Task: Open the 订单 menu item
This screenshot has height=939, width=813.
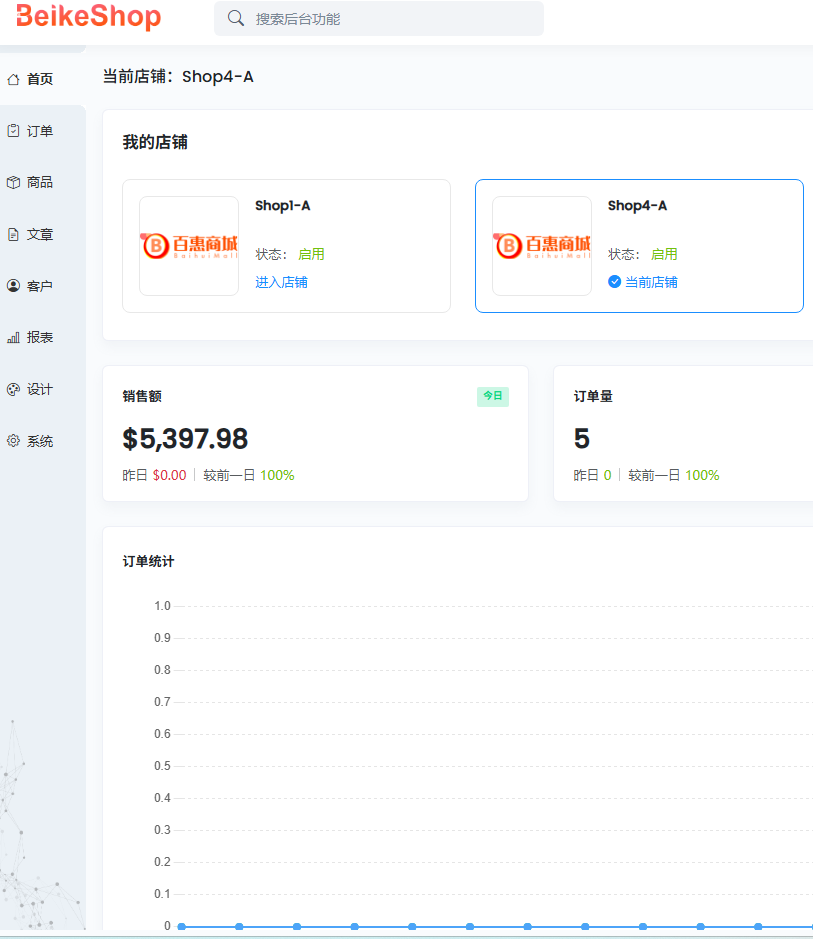Action: pyautogui.click(x=40, y=131)
